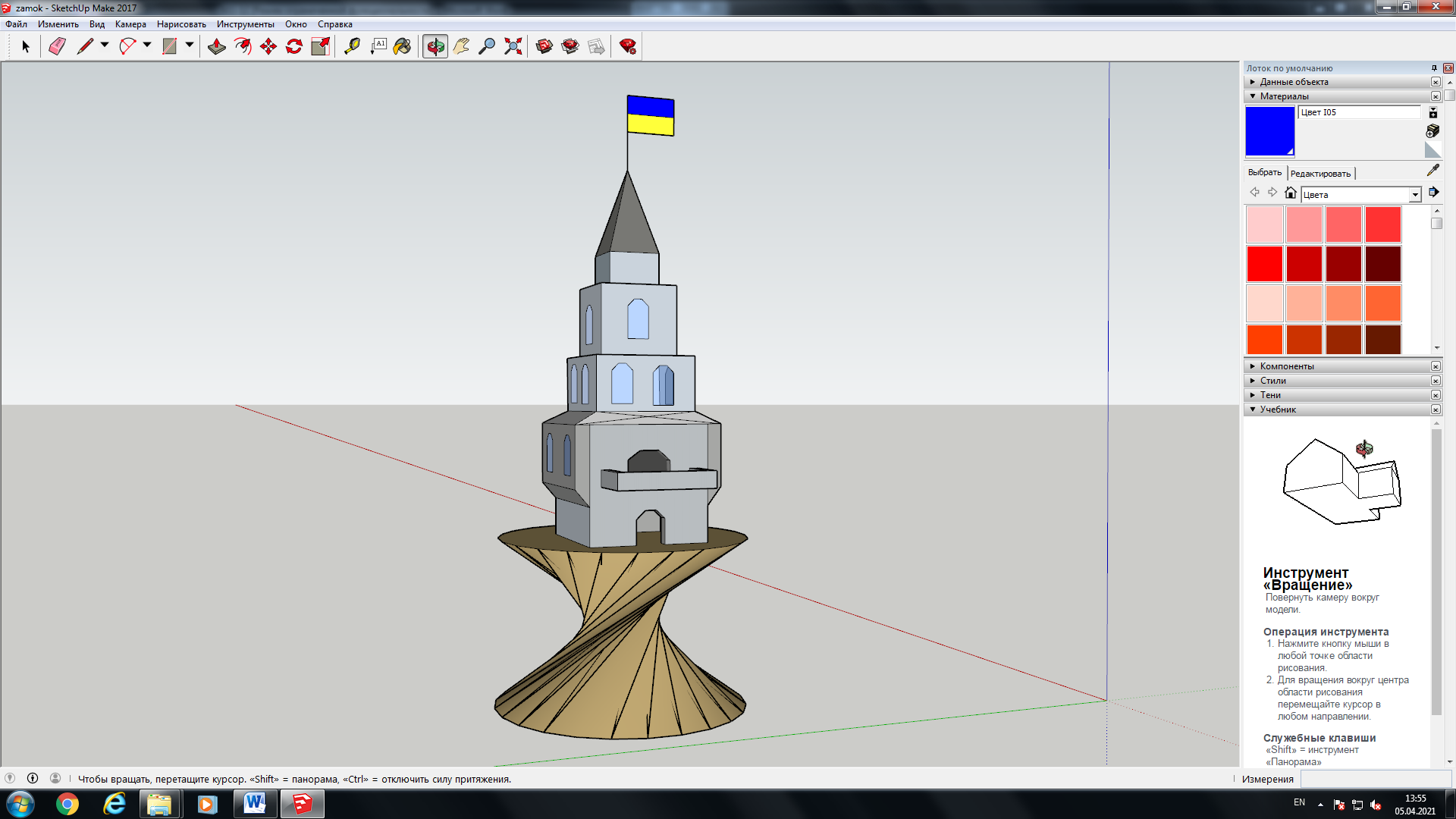The width and height of the screenshot is (1456, 819).
Task: Pick the pure red color swatch
Action: tap(1265, 264)
